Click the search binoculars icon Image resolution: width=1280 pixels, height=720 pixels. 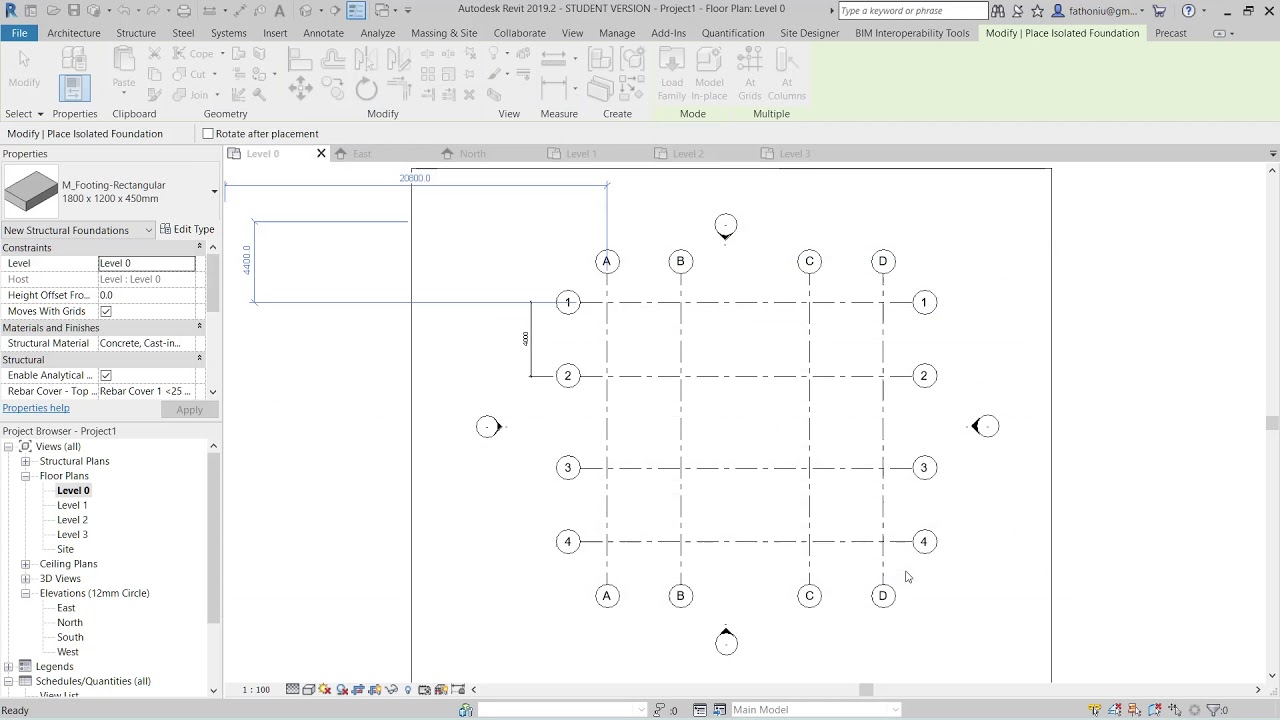point(997,11)
